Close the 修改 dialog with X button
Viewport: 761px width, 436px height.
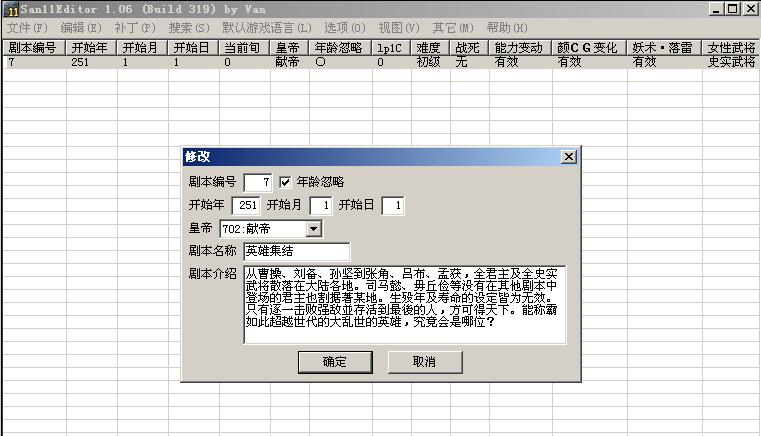click(568, 157)
